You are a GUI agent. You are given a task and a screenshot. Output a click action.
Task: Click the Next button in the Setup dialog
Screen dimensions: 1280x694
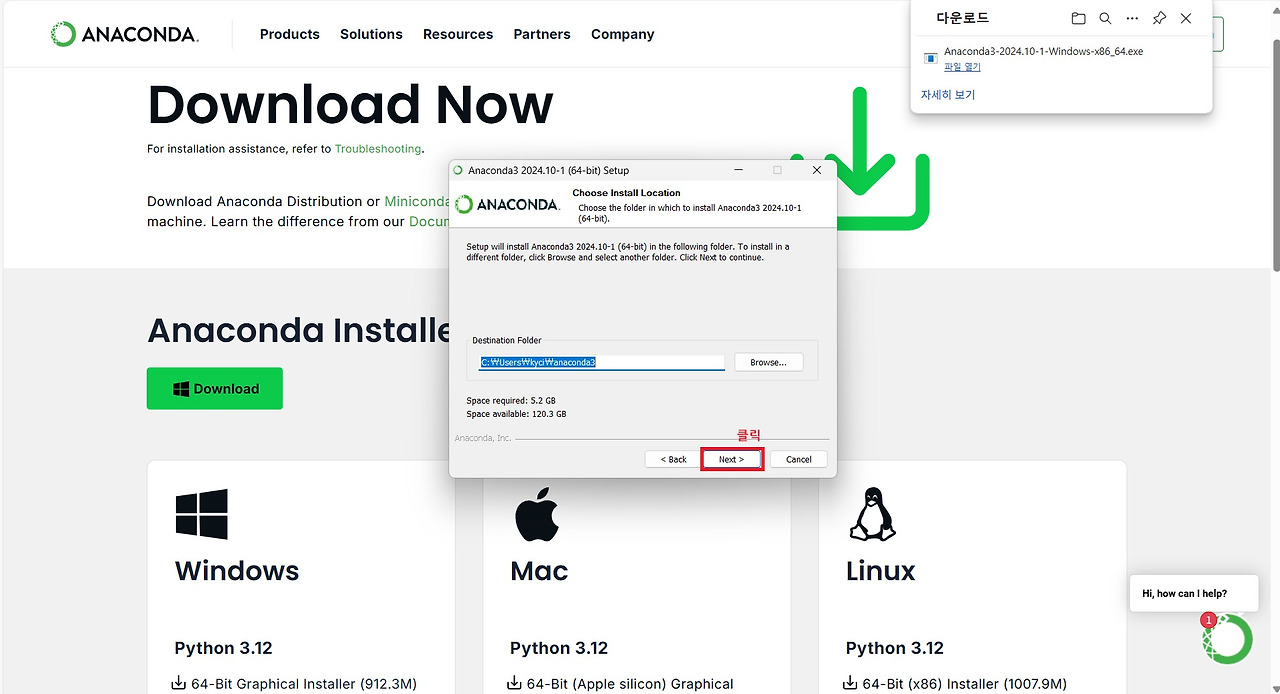tap(732, 459)
